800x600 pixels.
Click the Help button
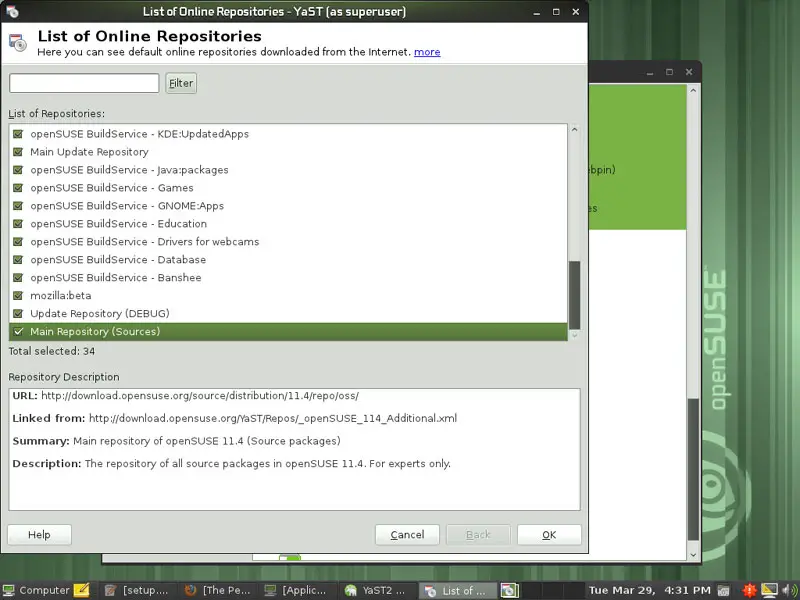point(39,535)
